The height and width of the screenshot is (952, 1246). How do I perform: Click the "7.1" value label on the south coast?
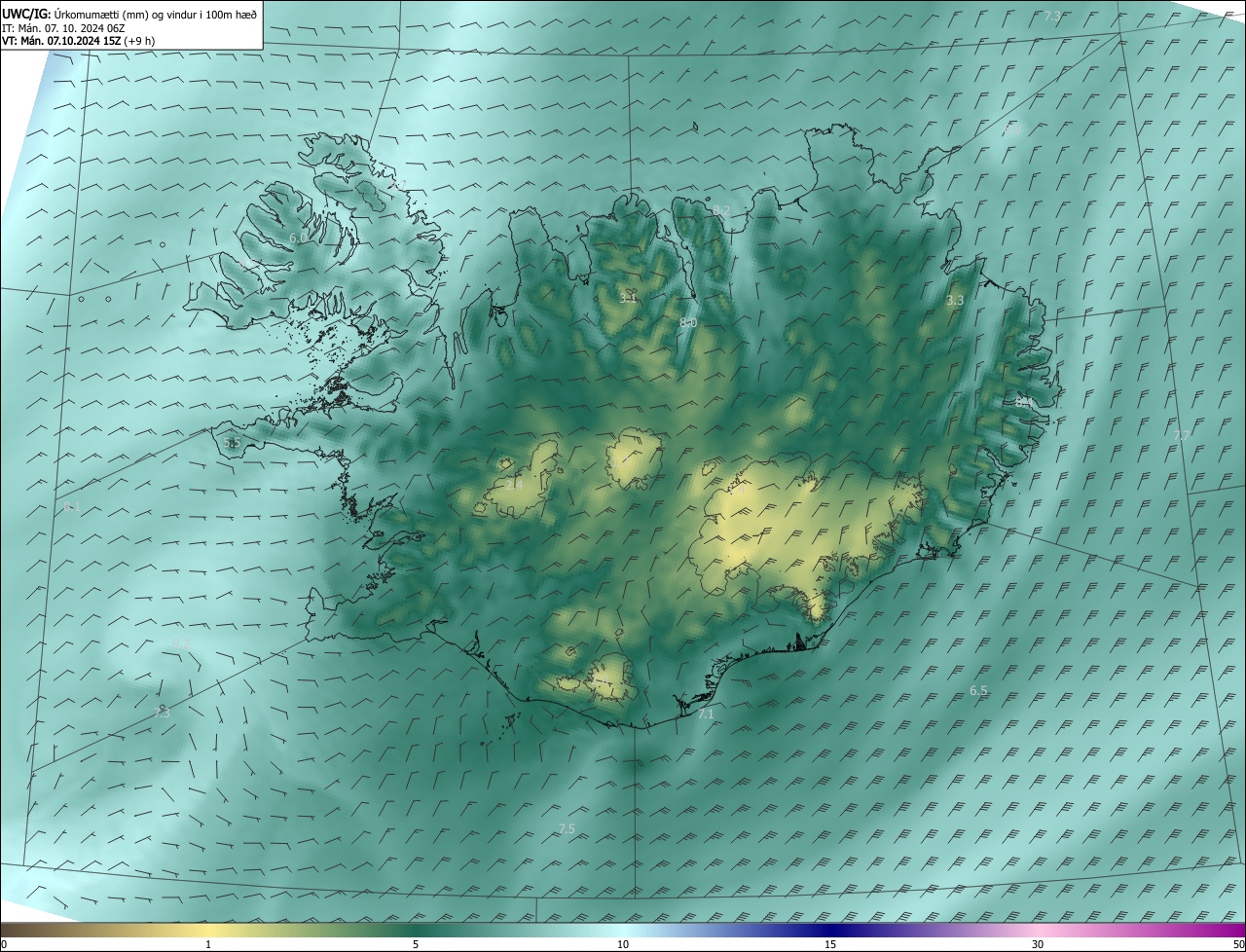[x=706, y=714]
